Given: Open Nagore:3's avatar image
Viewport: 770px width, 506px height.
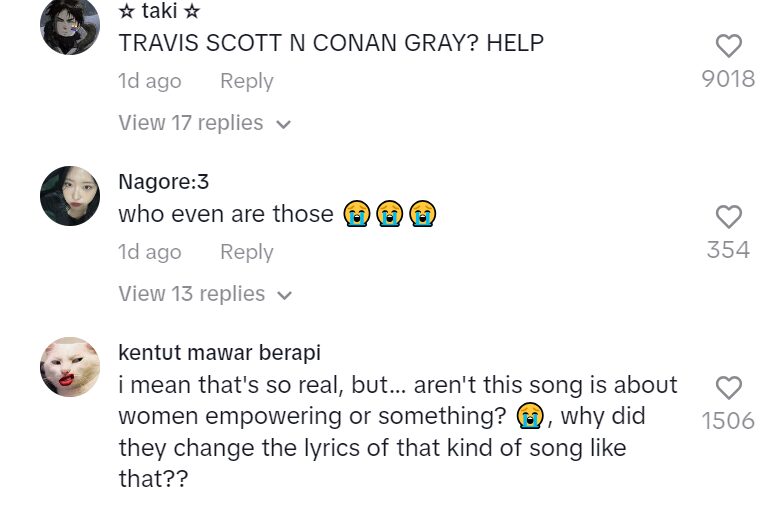Looking at the screenshot, I should [70, 196].
